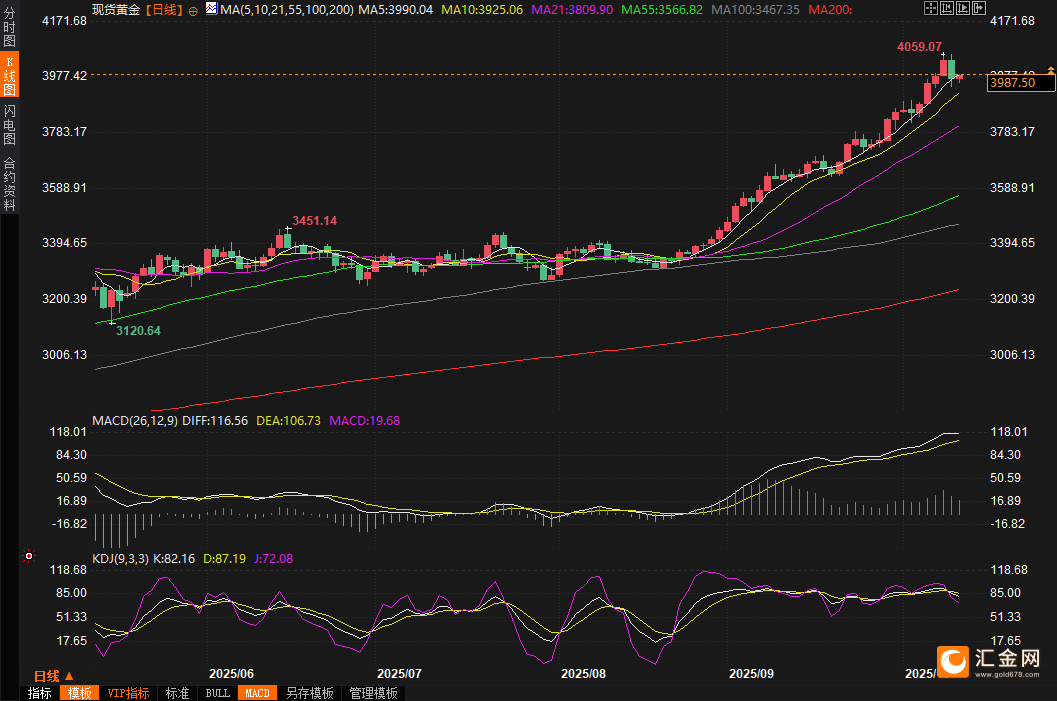1057x701 pixels.
Task: Click the 管理模板 button
Action: [x=373, y=693]
